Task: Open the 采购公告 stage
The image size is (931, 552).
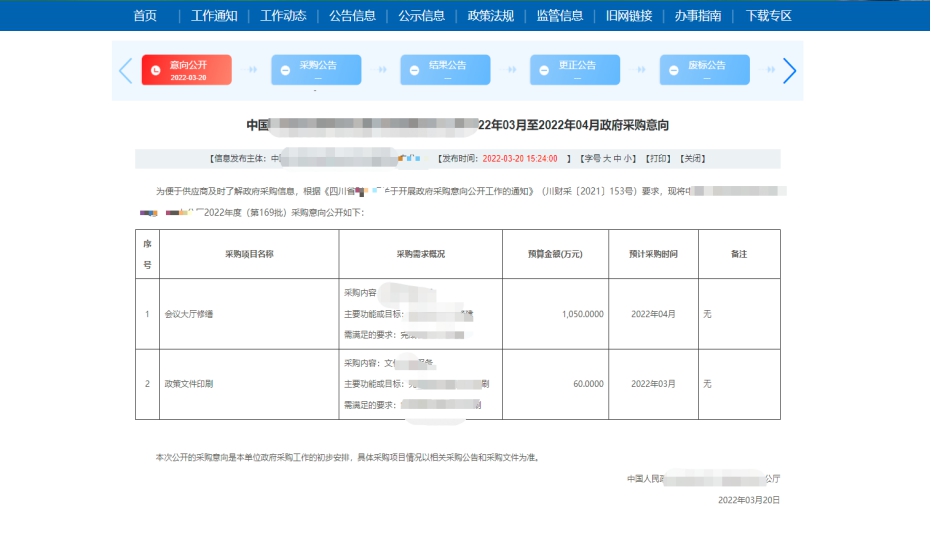Action: pyautogui.click(x=316, y=70)
